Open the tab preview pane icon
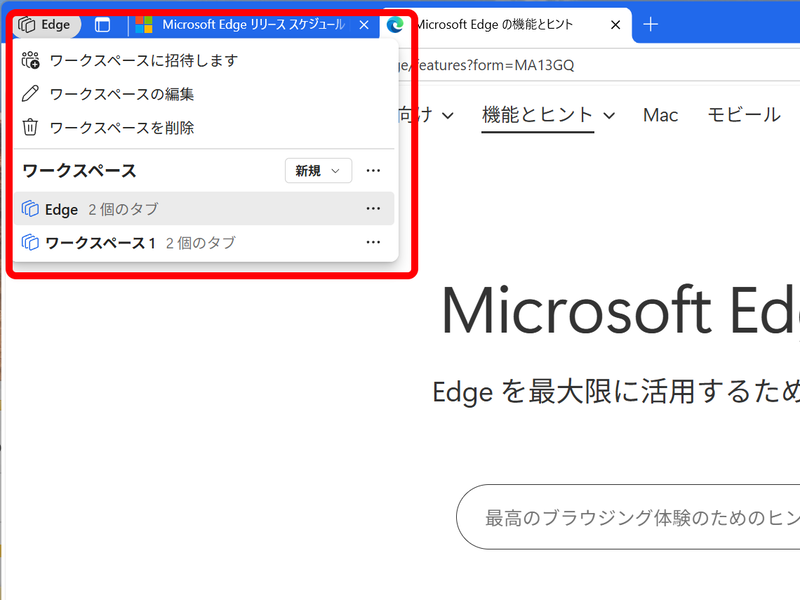Screen dimensions: 800x600 coord(102,25)
